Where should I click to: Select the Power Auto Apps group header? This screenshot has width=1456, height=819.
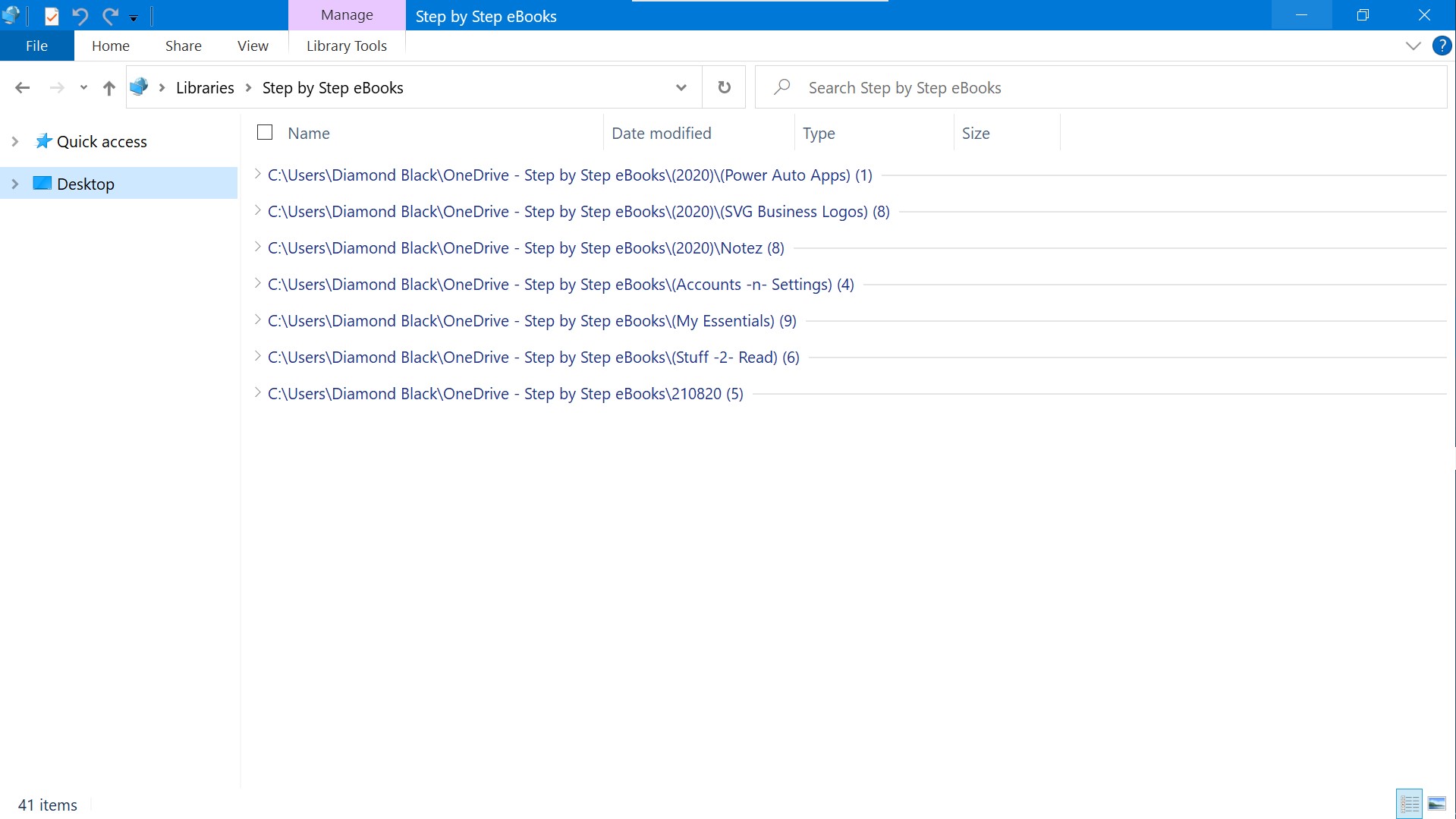570,175
